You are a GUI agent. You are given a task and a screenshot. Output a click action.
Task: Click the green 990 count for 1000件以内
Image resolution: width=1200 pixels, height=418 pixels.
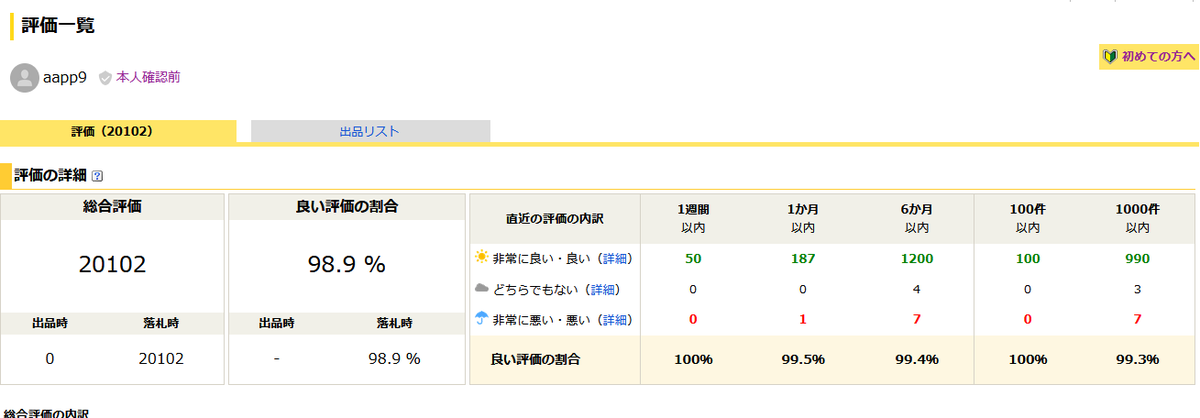click(x=1137, y=259)
